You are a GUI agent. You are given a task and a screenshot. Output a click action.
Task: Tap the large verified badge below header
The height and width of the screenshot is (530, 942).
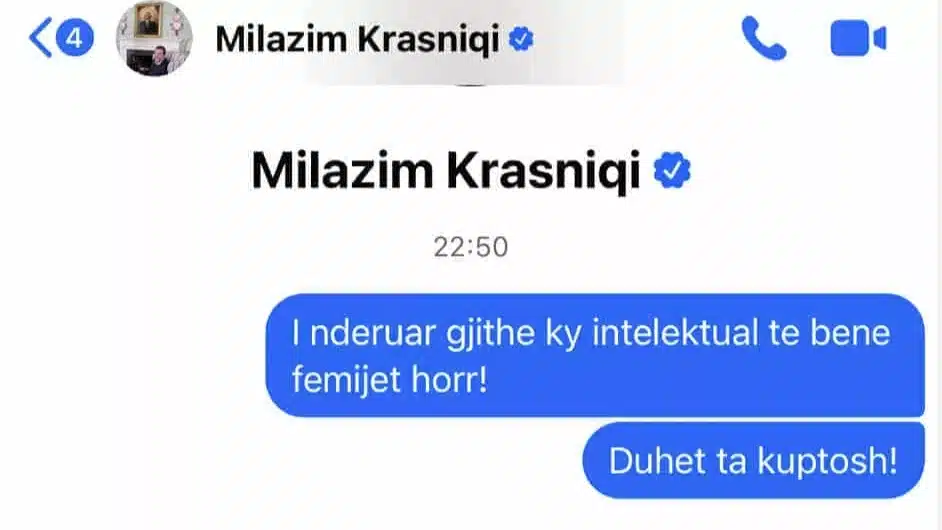pos(672,170)
